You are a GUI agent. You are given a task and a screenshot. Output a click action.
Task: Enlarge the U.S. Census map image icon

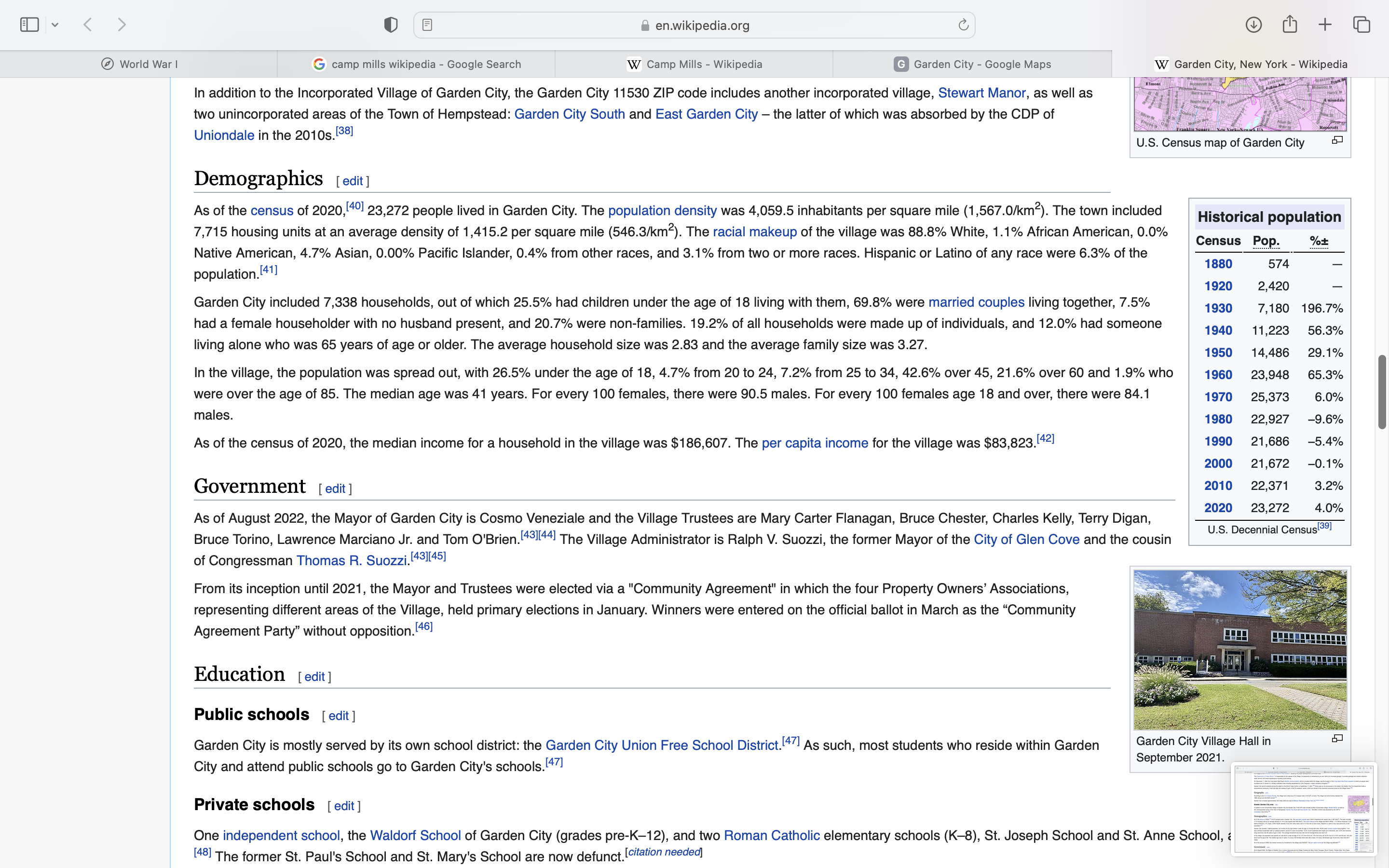[x=1337, y=140]
